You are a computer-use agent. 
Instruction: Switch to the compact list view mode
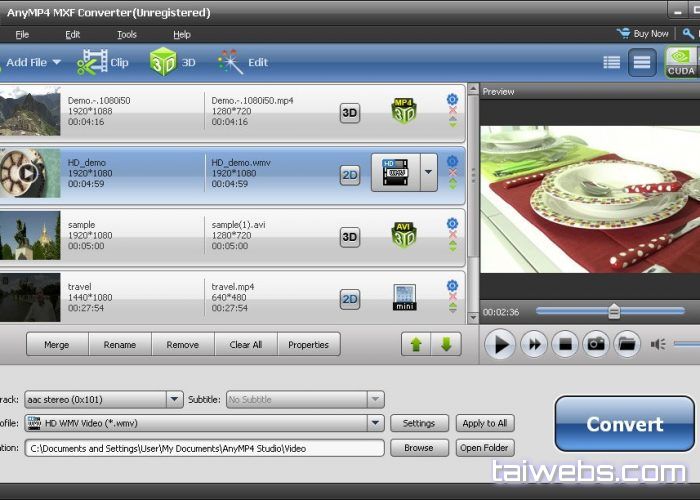(612, 62)
